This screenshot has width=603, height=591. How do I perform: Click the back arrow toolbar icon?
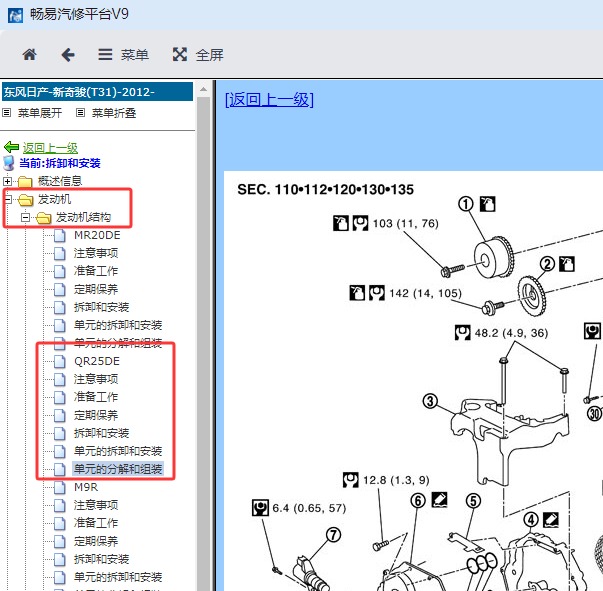(68, 55)
